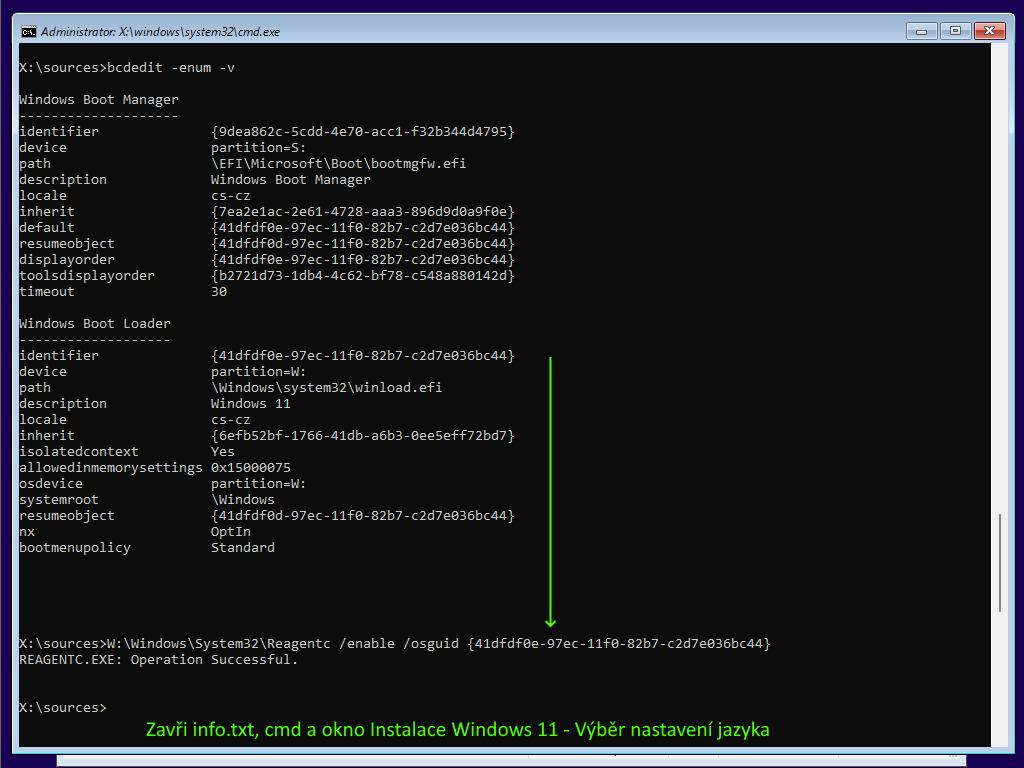Click path \EFI\Microsoft\Boot\bootmgfw.efi
The height and width of the screenshot is (768, 1024).
338,164
